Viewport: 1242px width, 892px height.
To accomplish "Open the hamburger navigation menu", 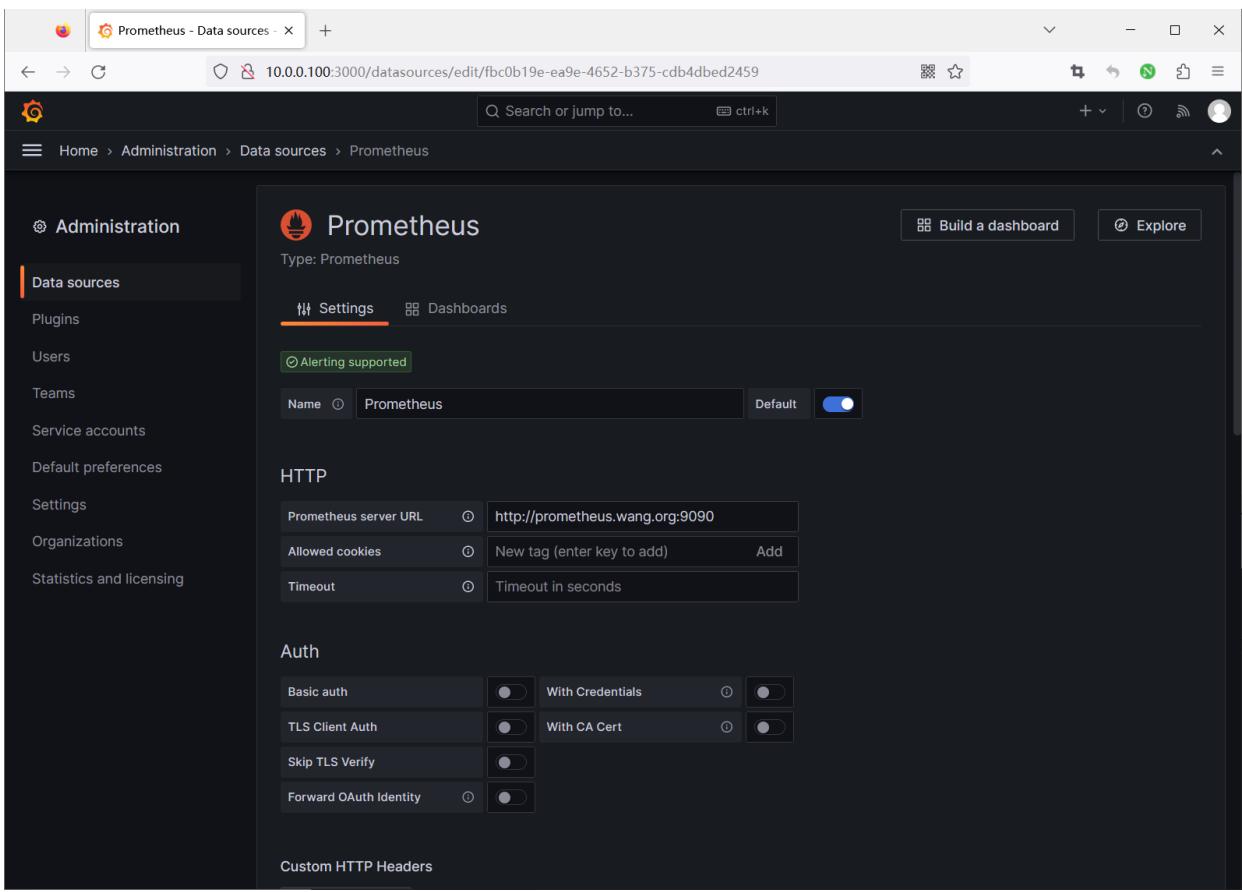I will point(32,150).
